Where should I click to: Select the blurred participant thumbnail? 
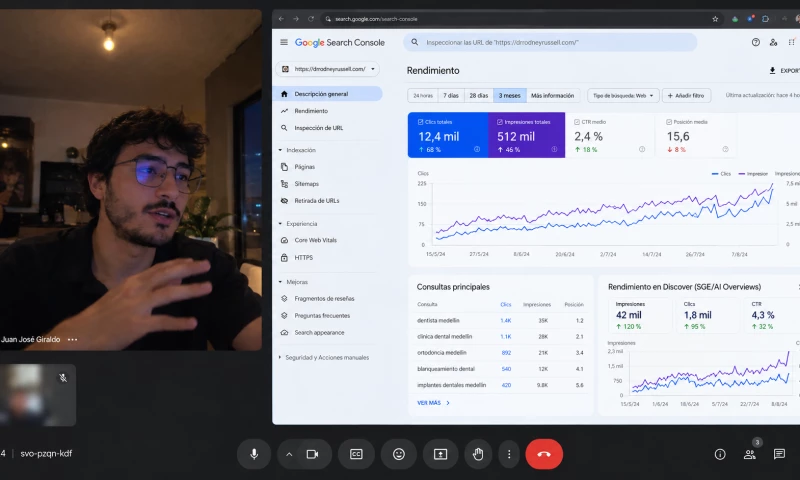[x=38, y=395]
